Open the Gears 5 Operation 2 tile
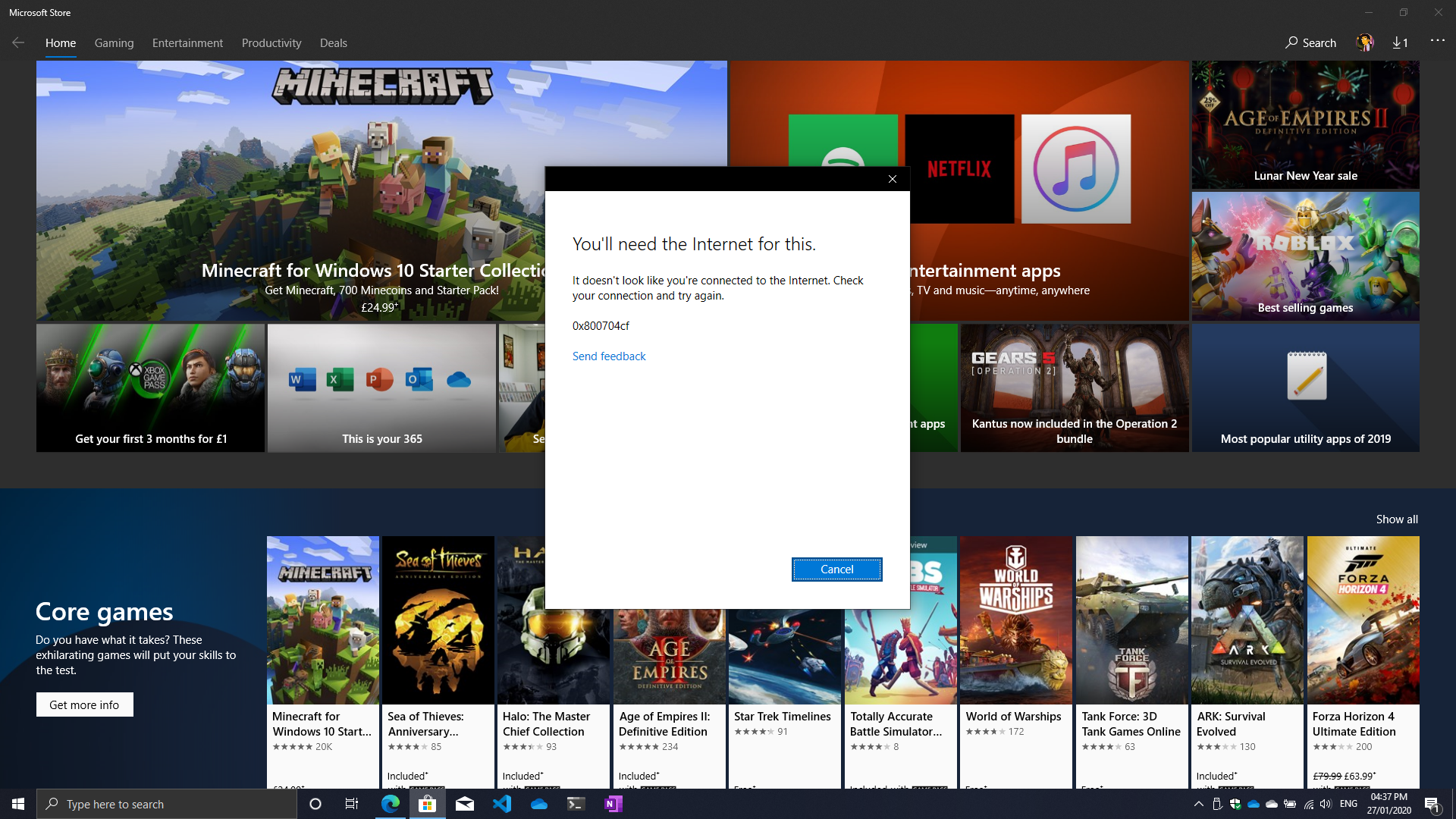The width and height of the screenshot is (1456, 819). 1075,388
